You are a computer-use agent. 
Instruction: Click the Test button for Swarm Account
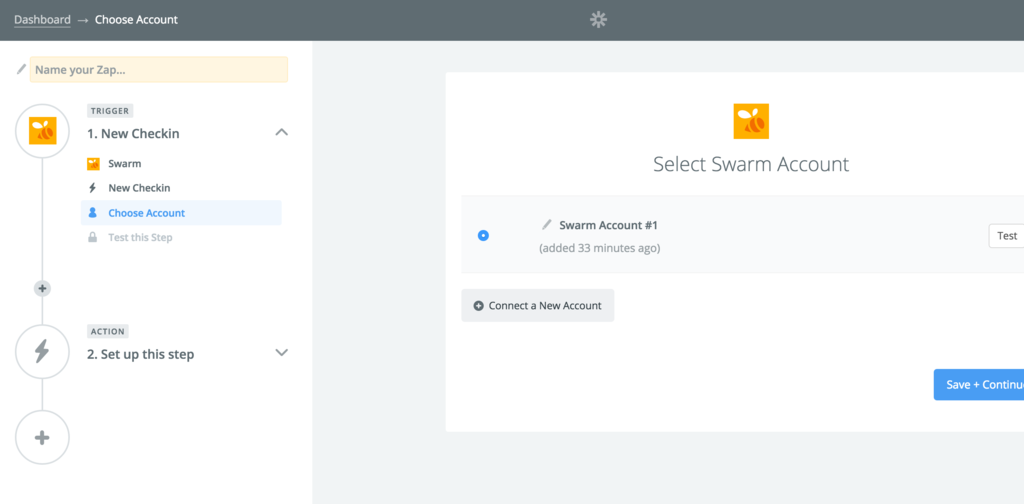[1006, 236]
